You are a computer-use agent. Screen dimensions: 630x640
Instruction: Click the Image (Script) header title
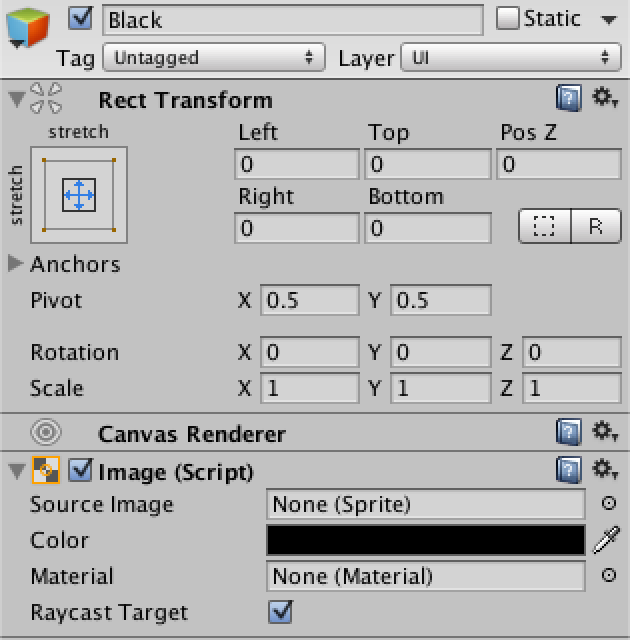(x=176, y=472)
